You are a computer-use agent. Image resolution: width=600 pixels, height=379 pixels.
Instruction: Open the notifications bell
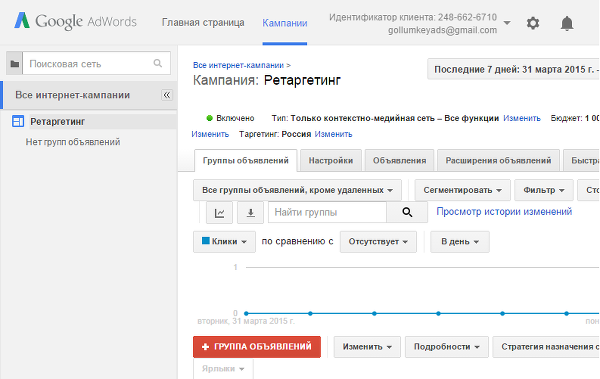567,23
